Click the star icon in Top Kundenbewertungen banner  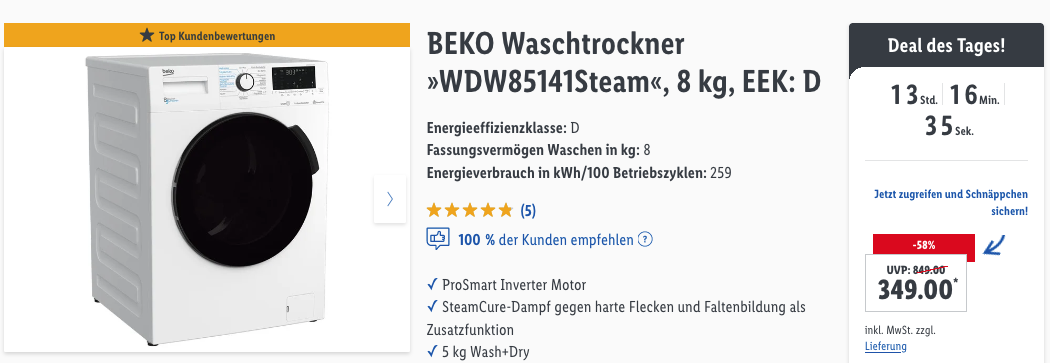147,35
